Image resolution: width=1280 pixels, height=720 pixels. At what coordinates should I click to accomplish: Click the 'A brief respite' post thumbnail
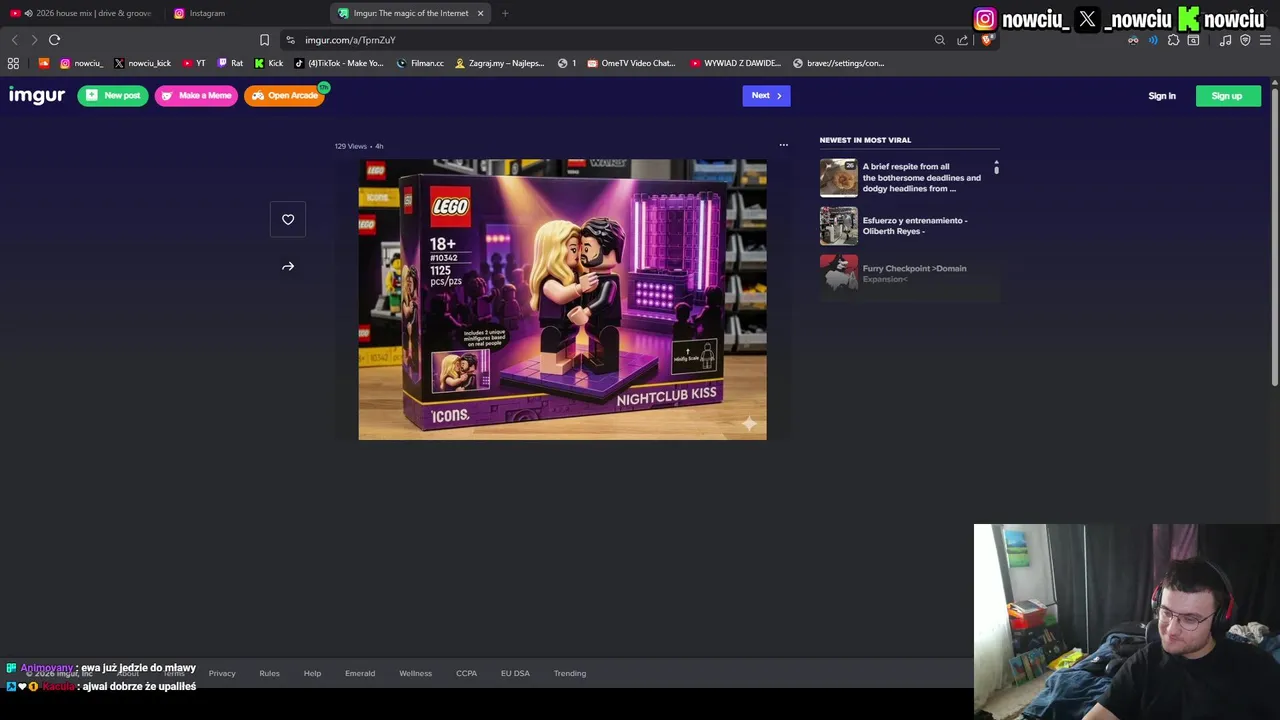click(838, 178)
